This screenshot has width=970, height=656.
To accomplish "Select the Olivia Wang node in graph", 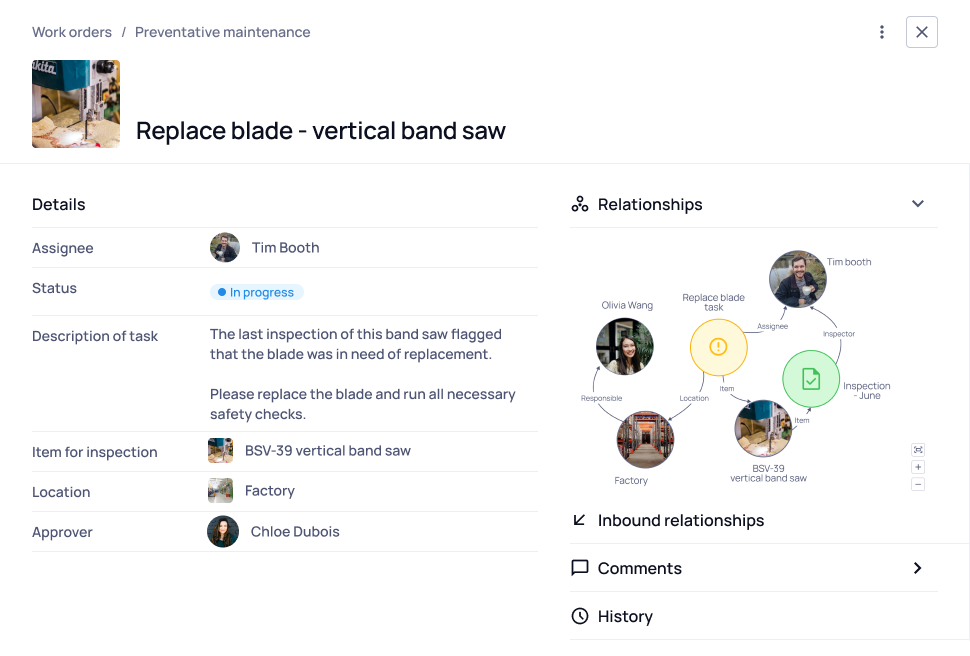I will 625,347.
